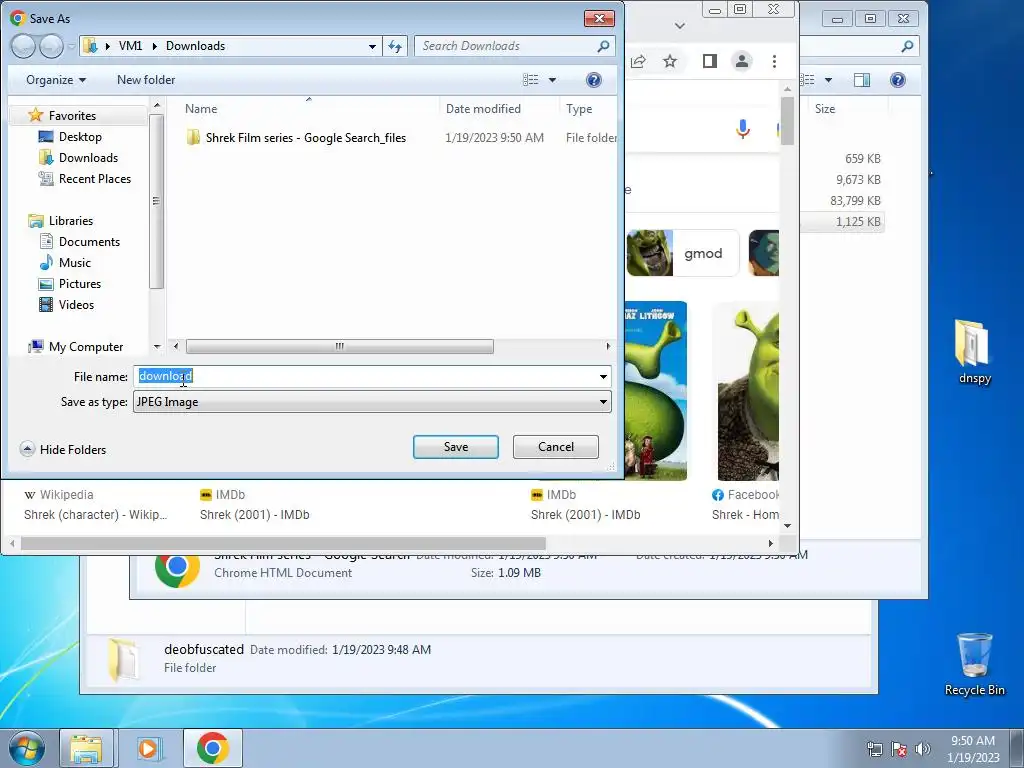Open the Organize menu
This screenshot has width=1024, height=768.
tap(56, 80)
